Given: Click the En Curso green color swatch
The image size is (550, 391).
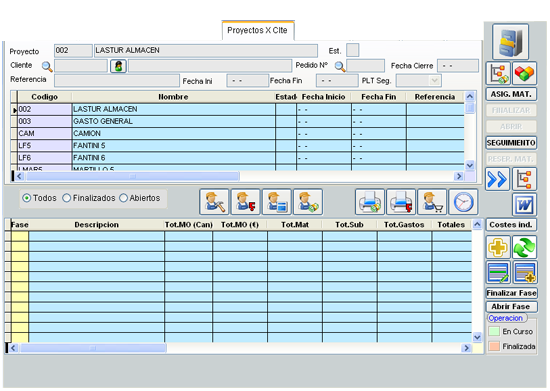Looking at the screenshot, I should coord(494,331).
